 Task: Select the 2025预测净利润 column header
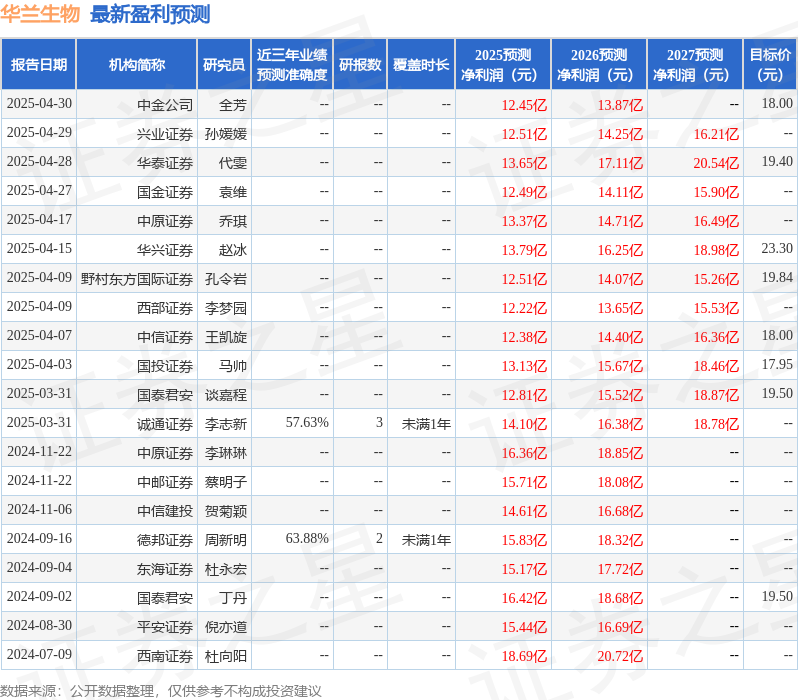pyautogui.click(x=503, y=64)
